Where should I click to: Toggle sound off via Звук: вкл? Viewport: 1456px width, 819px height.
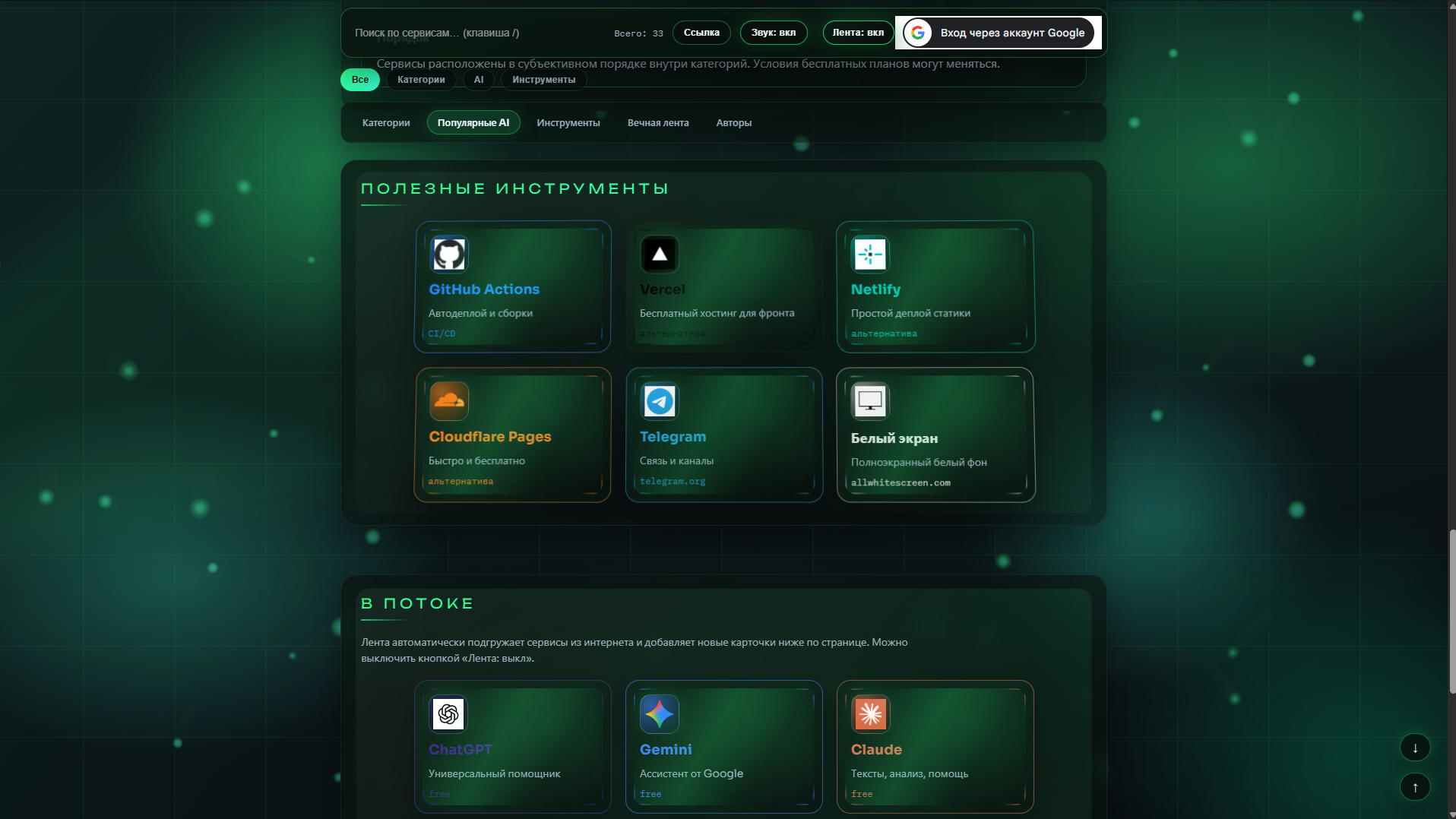point(774,33)
